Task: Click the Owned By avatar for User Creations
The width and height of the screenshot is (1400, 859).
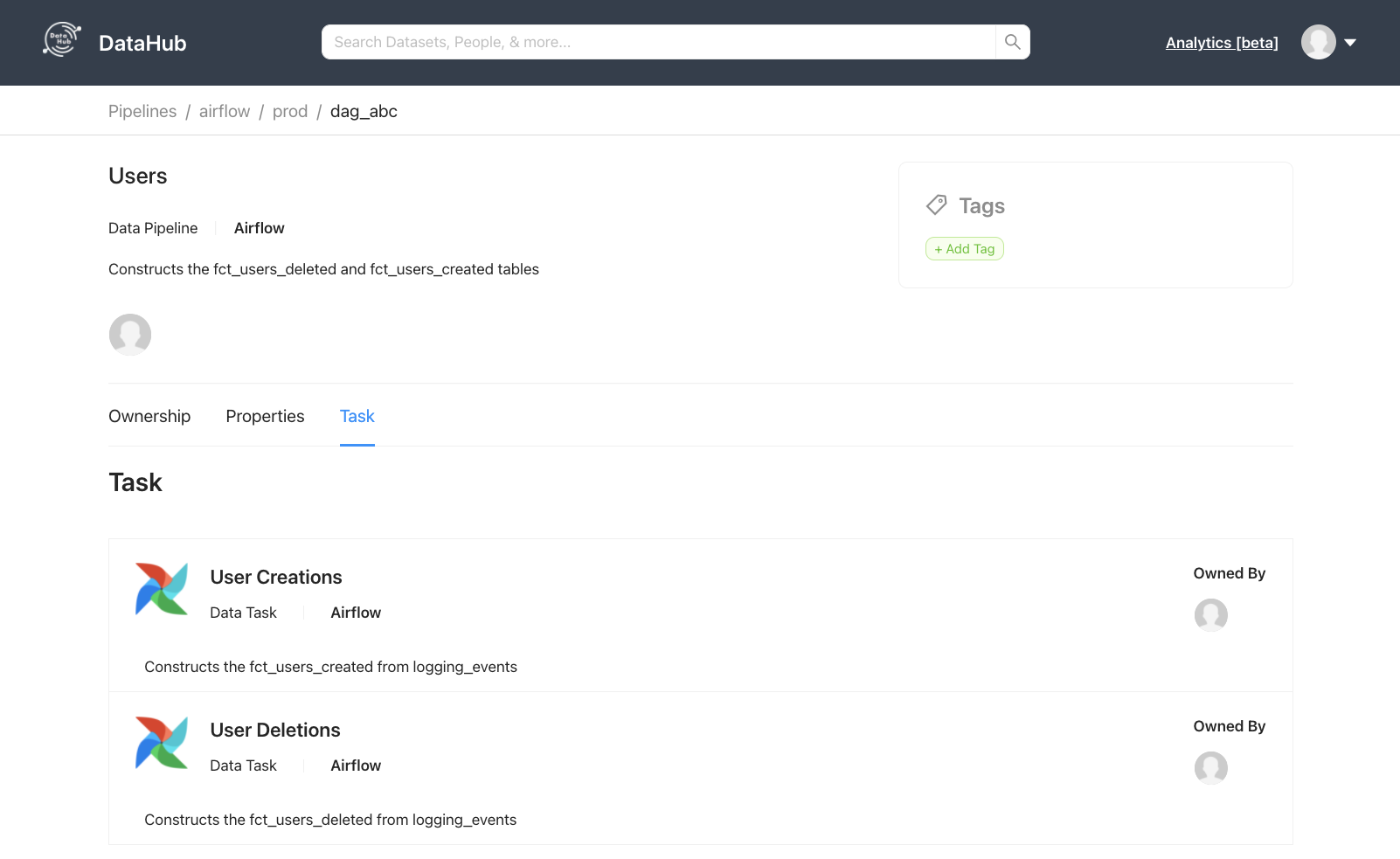Action: point(1211,615)
